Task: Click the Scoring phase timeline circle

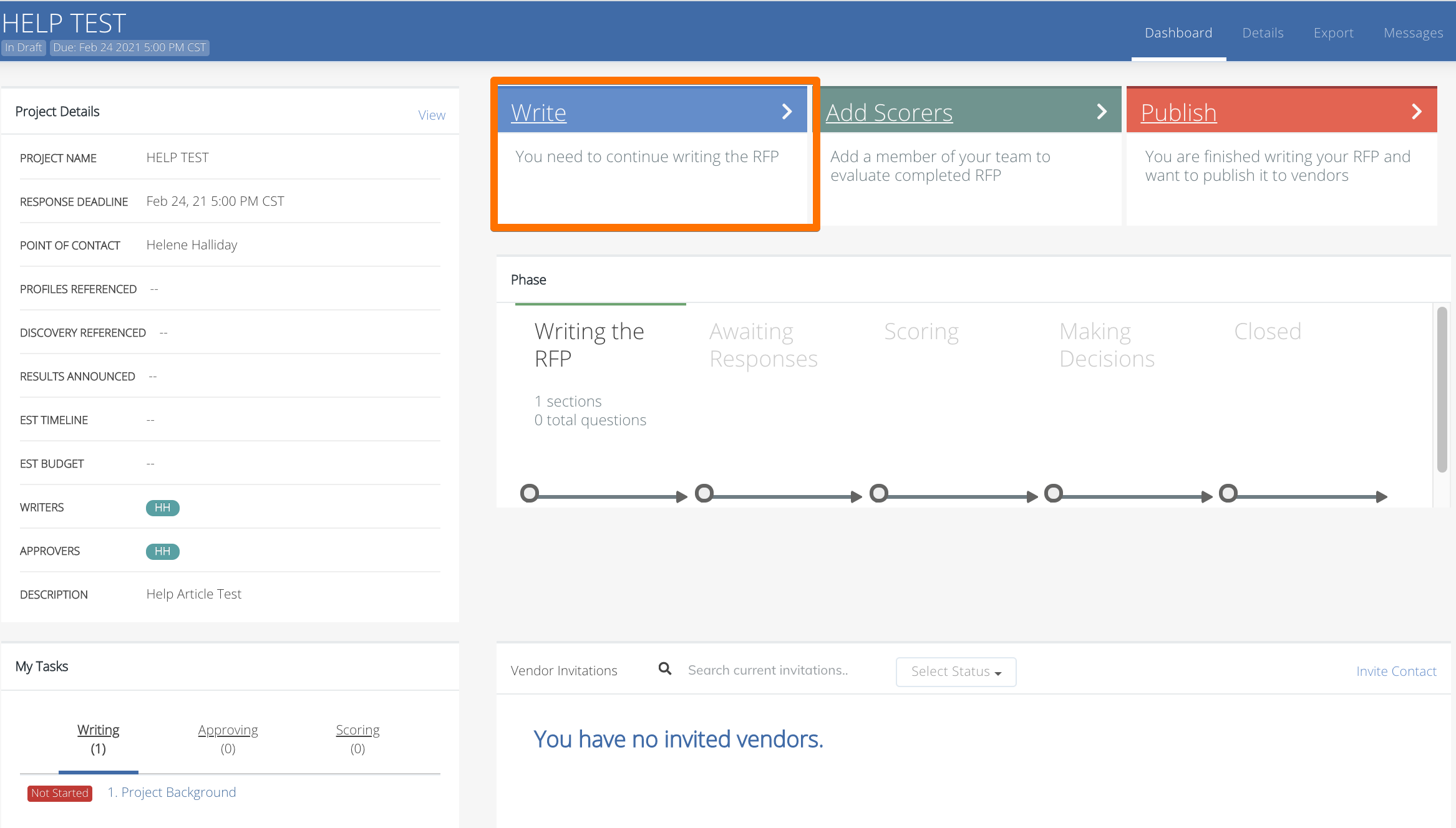Action: pos(879,494)
